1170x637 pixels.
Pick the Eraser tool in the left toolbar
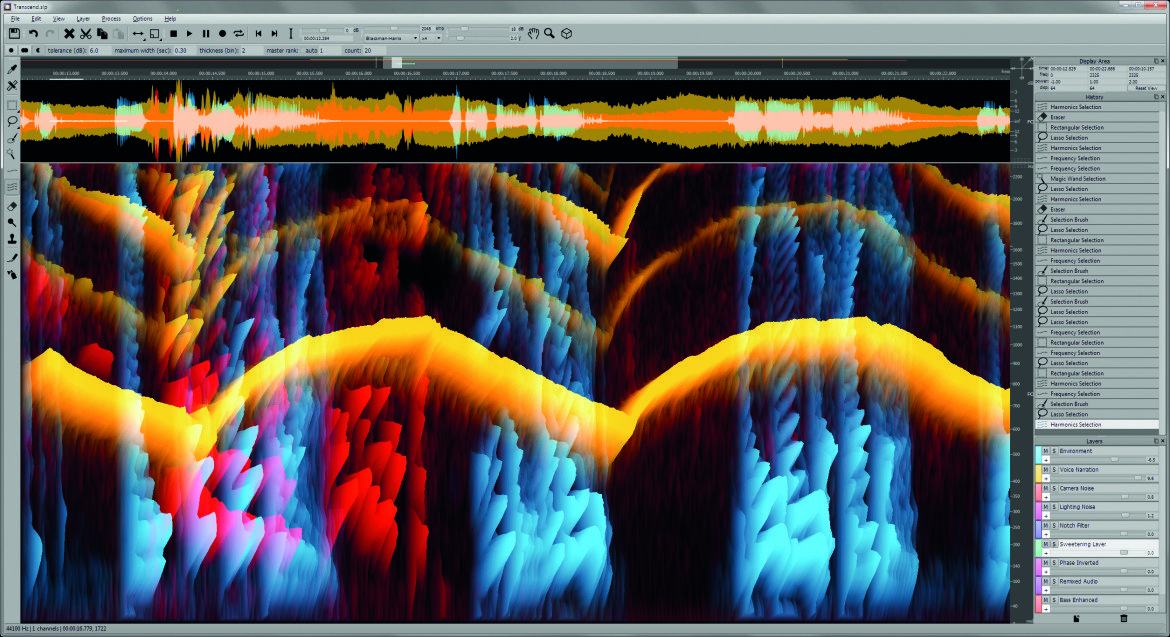(x=12, y=207)
